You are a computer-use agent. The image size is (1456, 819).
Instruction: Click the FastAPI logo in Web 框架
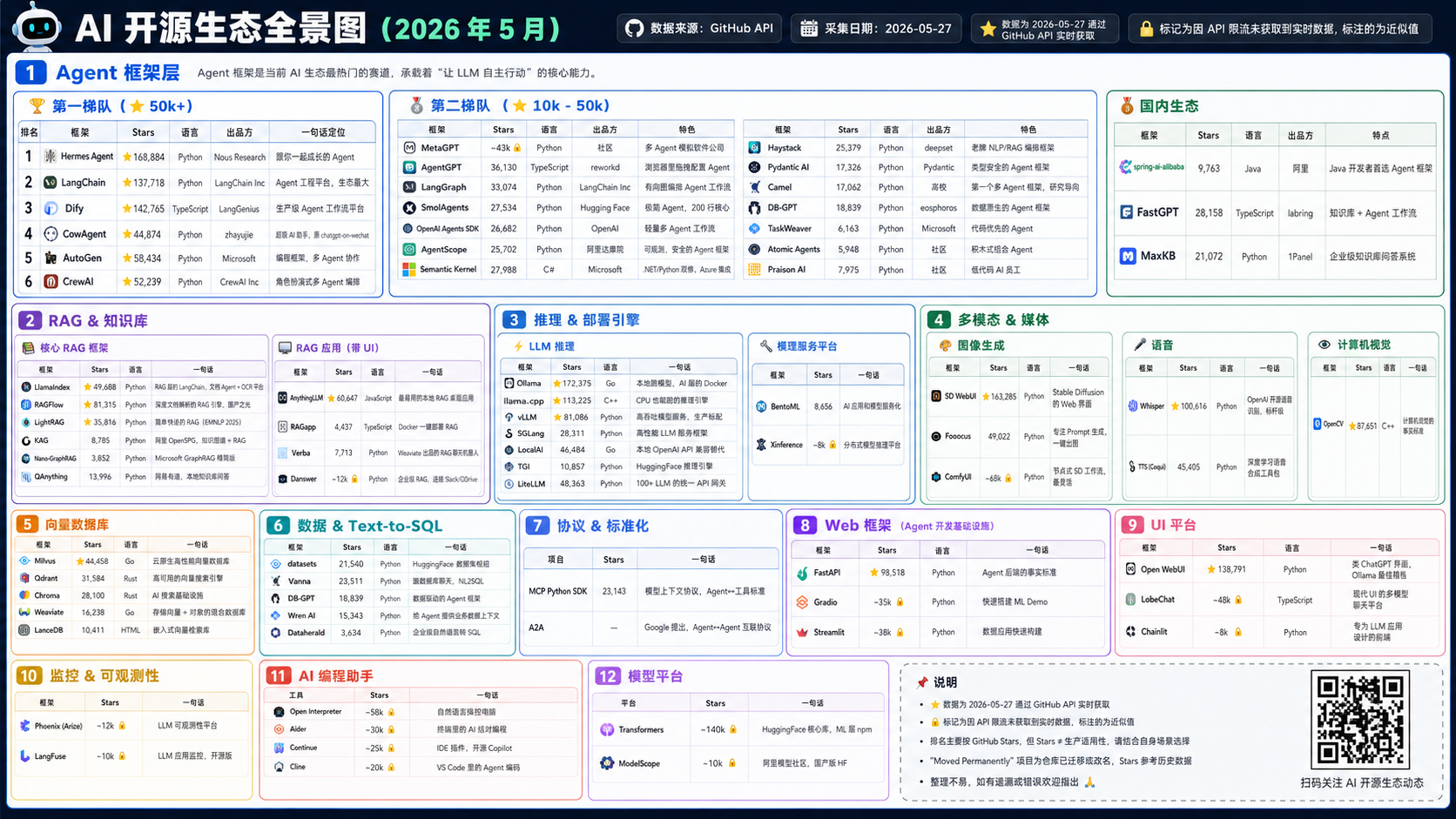tap(802, 574)
